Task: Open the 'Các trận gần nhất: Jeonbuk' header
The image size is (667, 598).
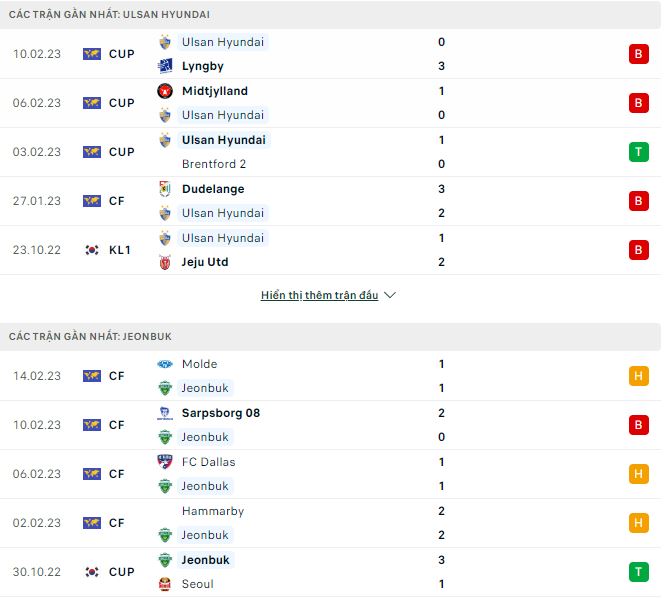Action: click(90, 337)
